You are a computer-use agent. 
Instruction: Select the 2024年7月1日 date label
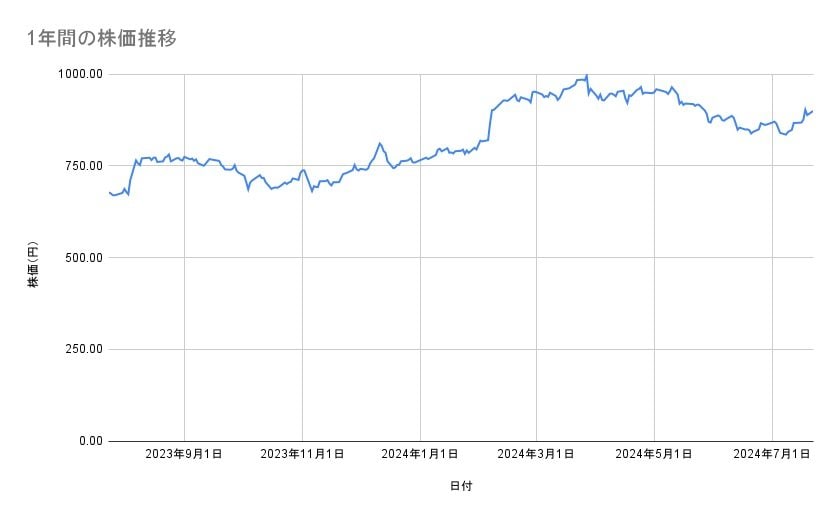click(x=772, y=455)
